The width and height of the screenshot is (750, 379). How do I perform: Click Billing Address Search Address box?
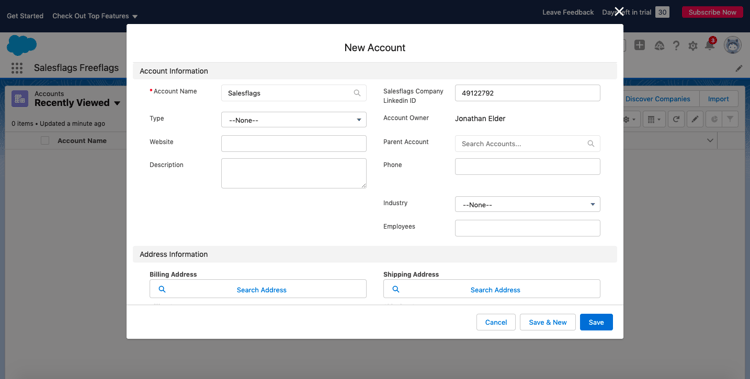pyautogui.click(x=258, y=289)
